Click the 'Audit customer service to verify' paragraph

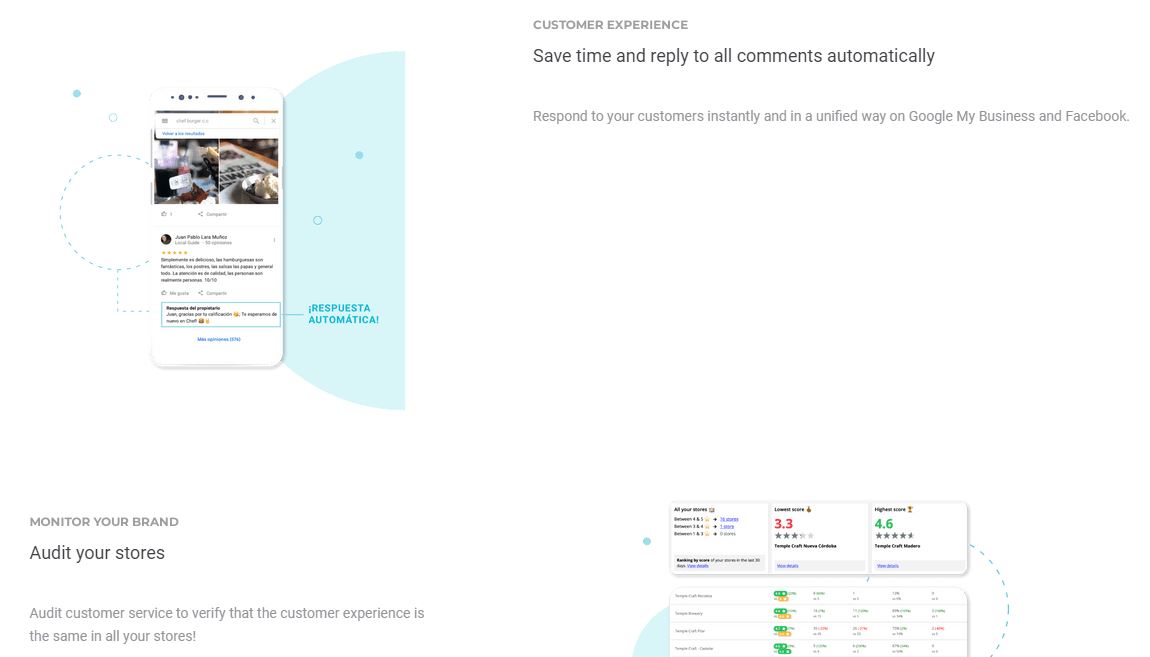tap(227, 624)
